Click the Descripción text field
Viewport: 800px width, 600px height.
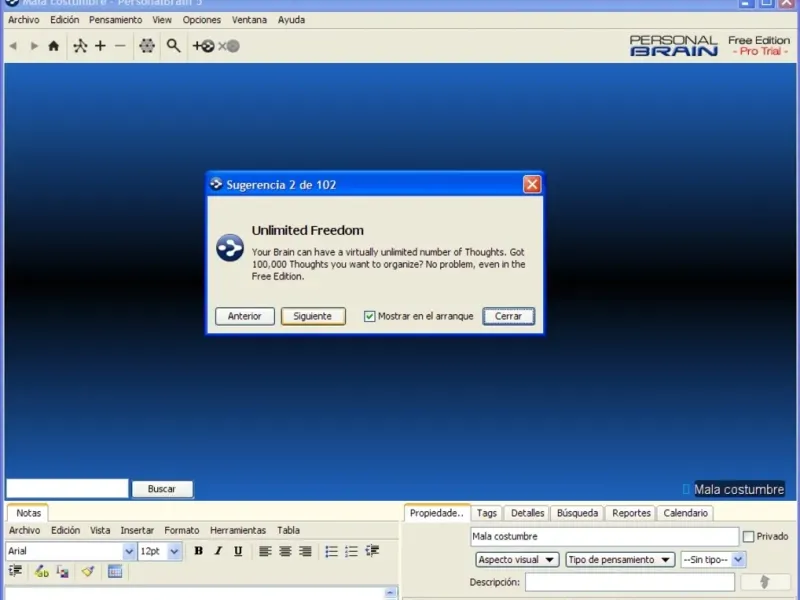(629, 582)
